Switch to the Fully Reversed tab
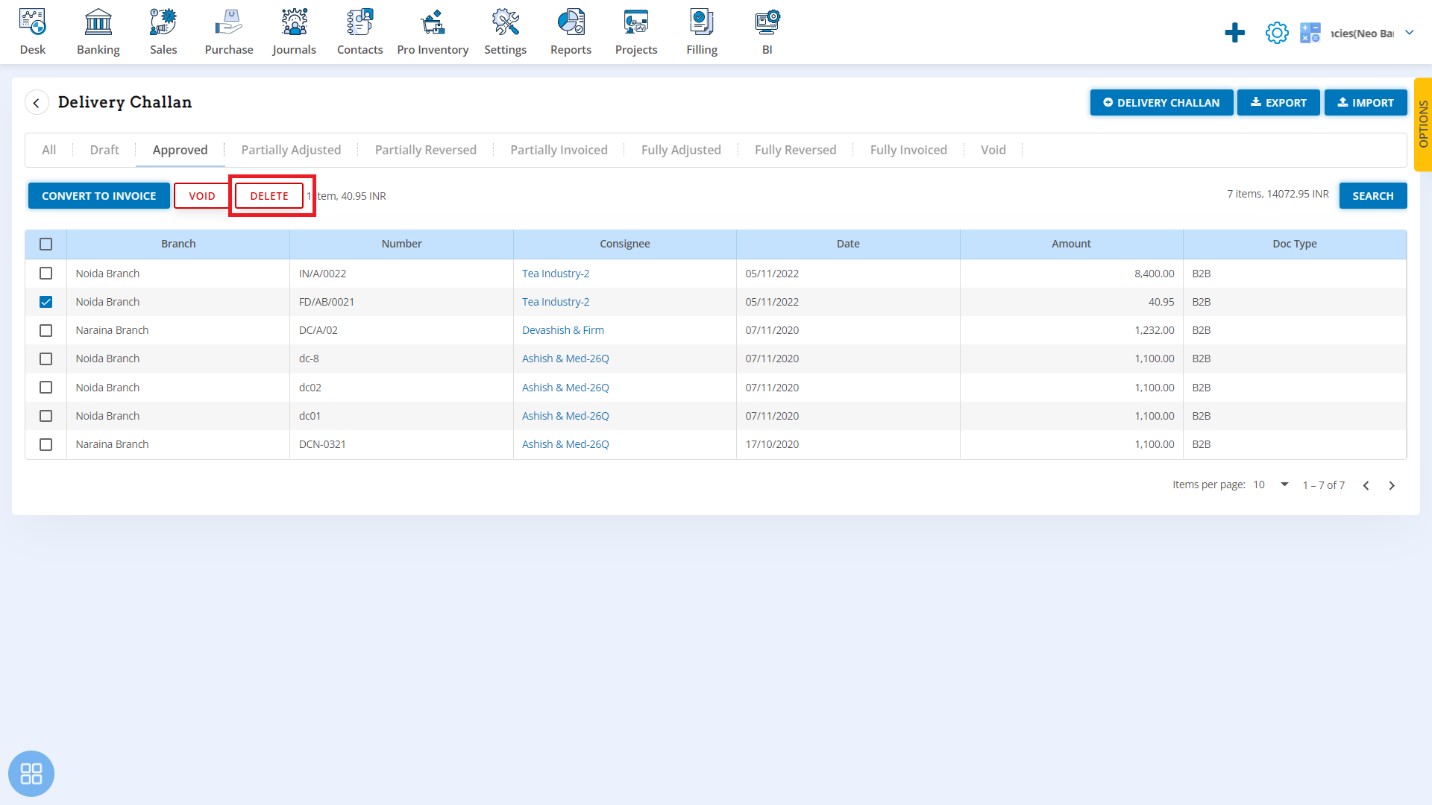This screenshot has width=1432, height=805. (795, 150)
